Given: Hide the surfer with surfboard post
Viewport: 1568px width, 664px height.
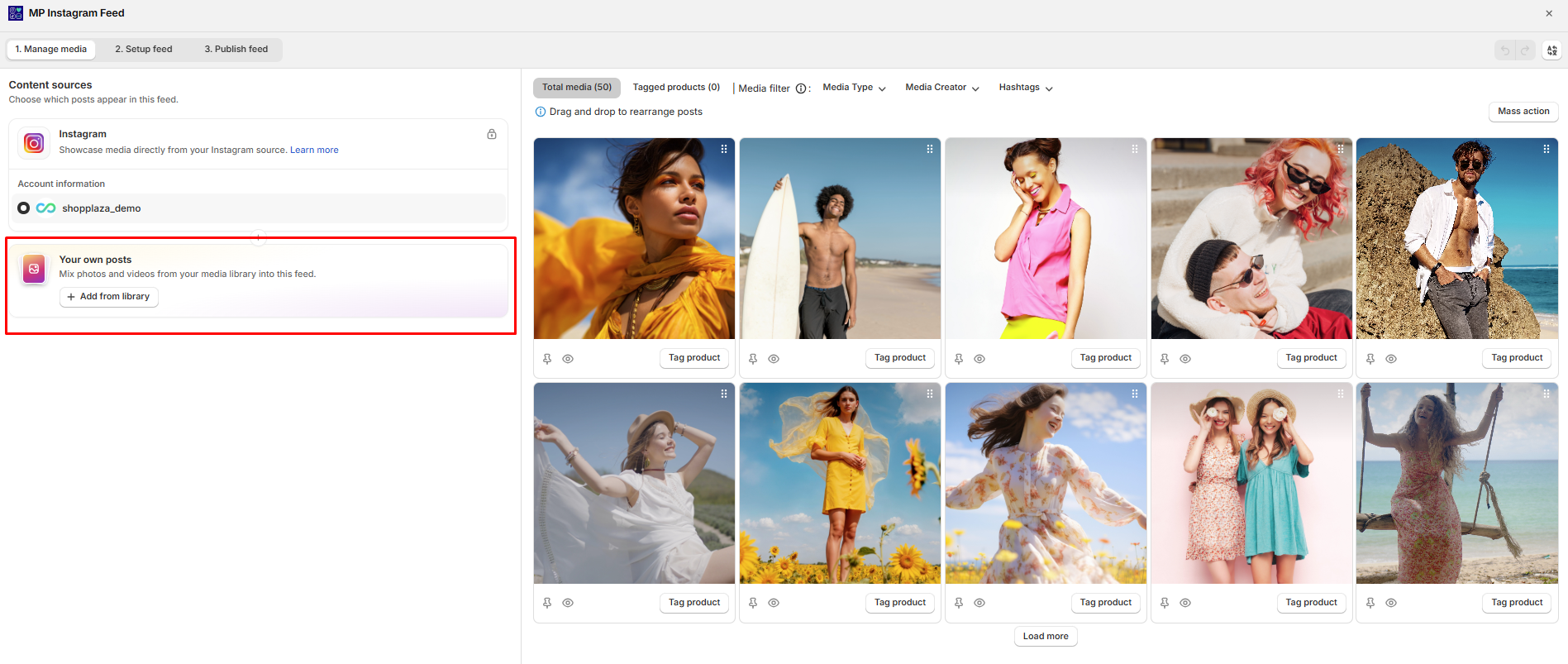Looking at the screenshot, I should (774, 359).
